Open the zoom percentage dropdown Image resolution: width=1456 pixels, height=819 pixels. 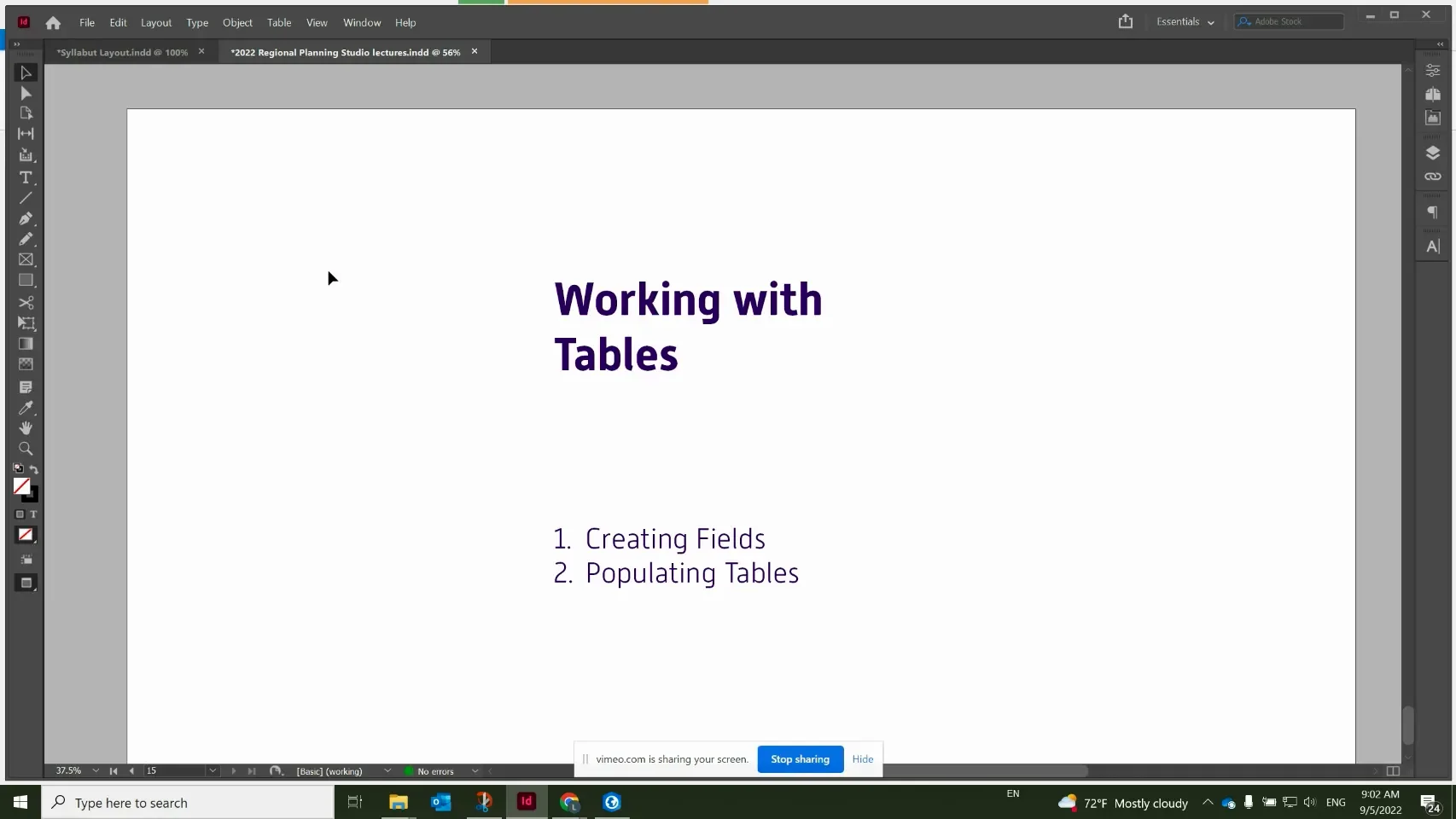tap(96, 770)
